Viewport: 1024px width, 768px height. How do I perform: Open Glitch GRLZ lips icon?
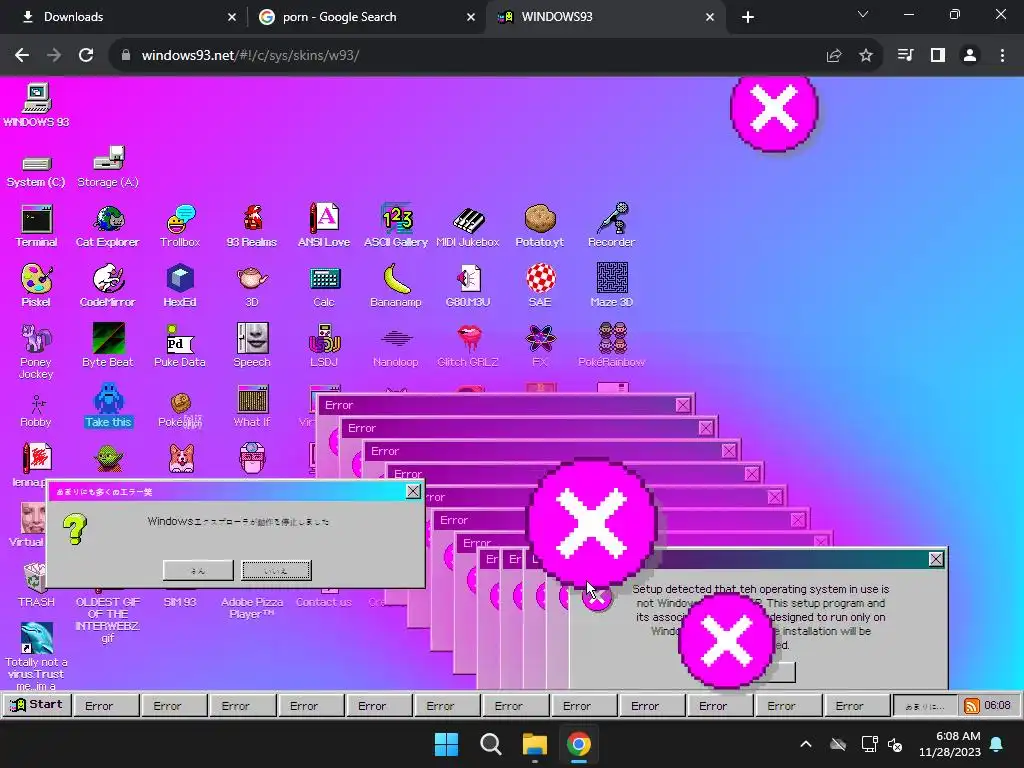click(468, 346)
